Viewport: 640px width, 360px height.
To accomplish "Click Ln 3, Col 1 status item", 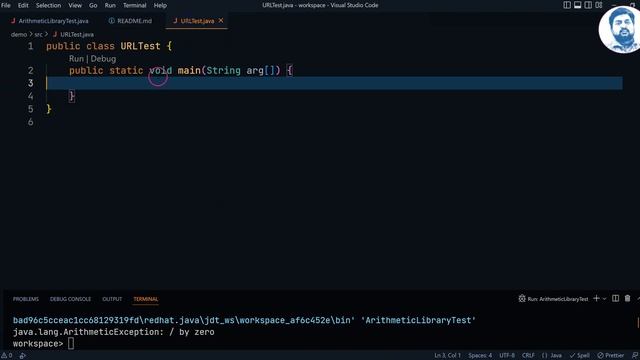I will tap(447, 356).
